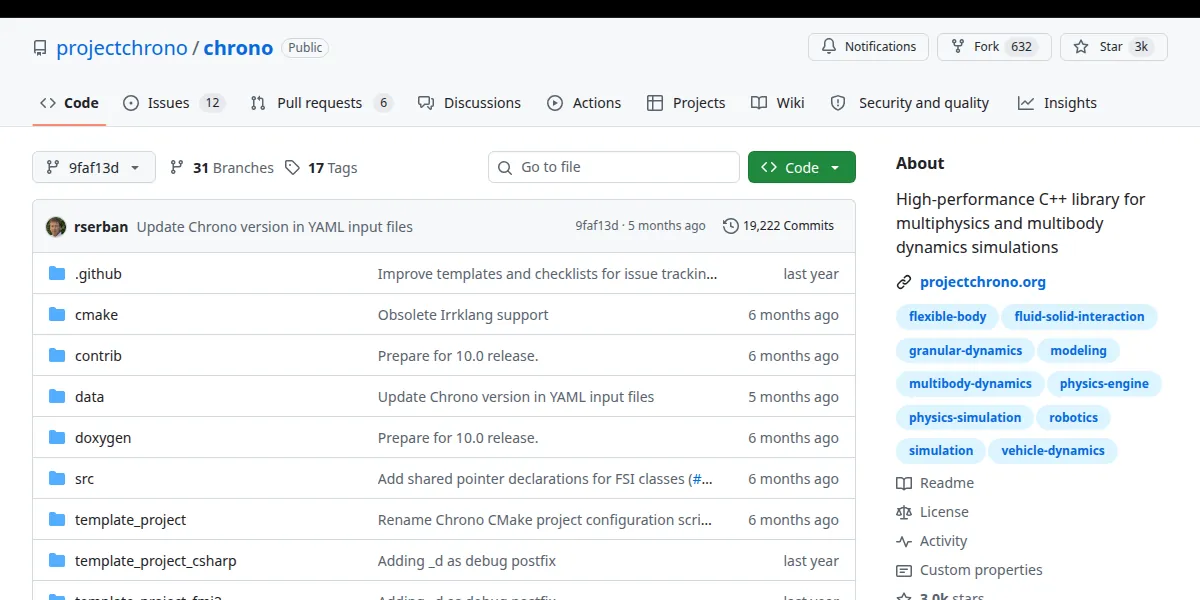Click the pulse icon beside Activity
Image resolution: width=1200 pixels, height=600 pixels.
[904, 541]
